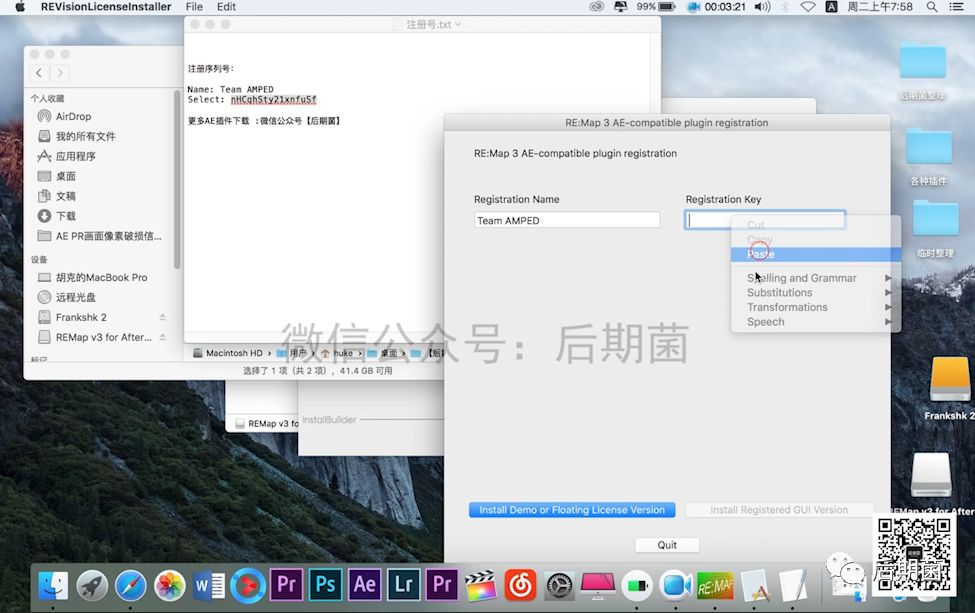Expand the Speech submenu
Screen dimensions: 975x613
(816, 321)
